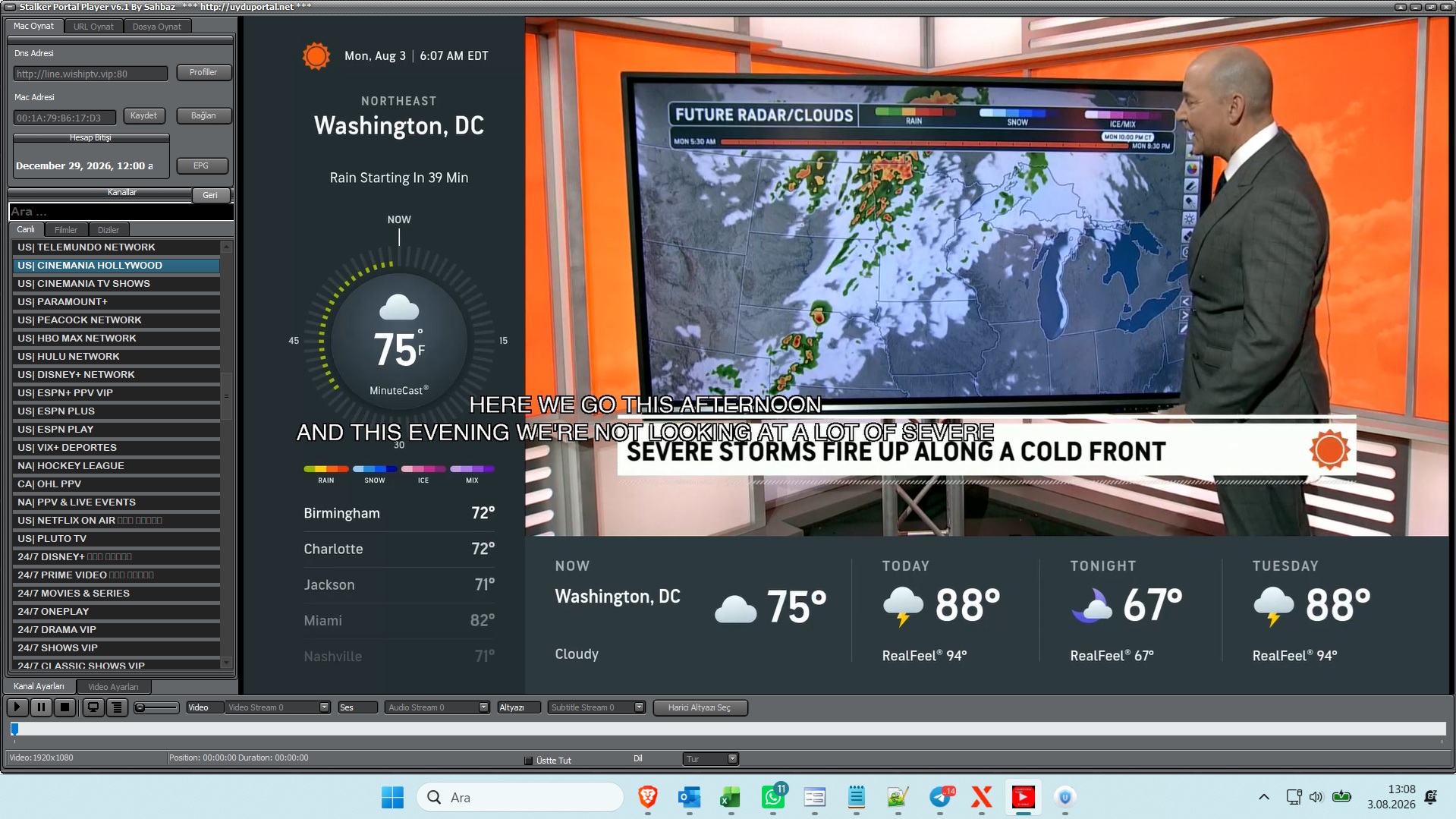This screenshot has width=1456, height=819.
Task: Click the Harici Altyazı Seç button
Action: [700, 707]
